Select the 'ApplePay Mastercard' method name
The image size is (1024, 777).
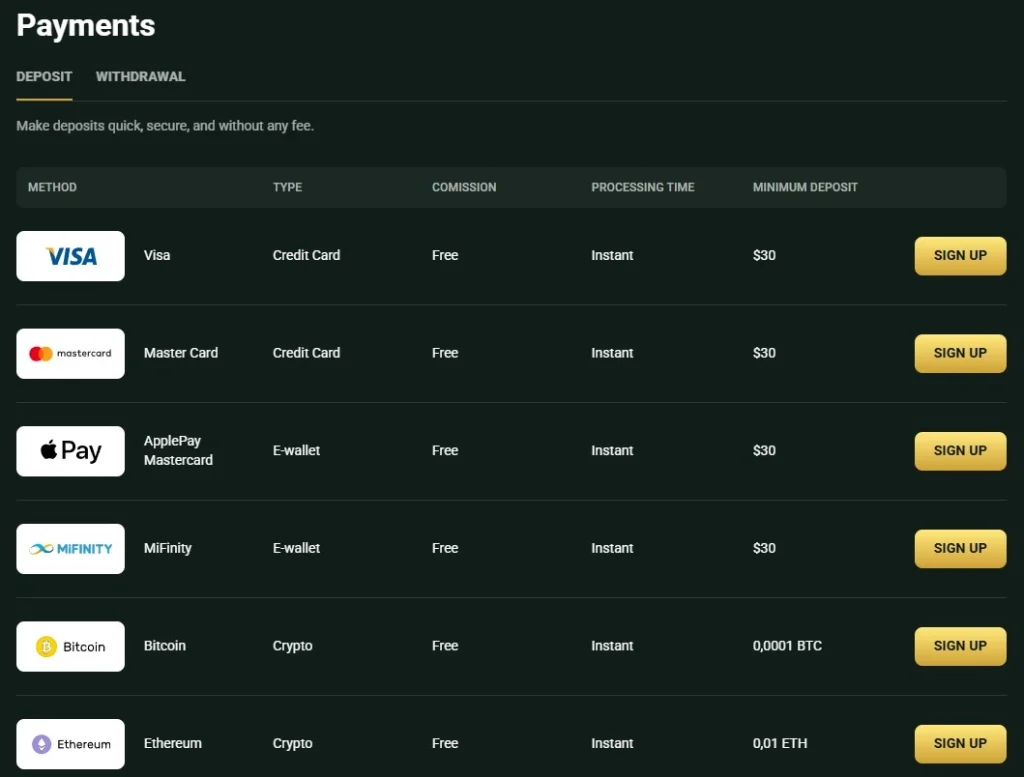coord(178,451)
